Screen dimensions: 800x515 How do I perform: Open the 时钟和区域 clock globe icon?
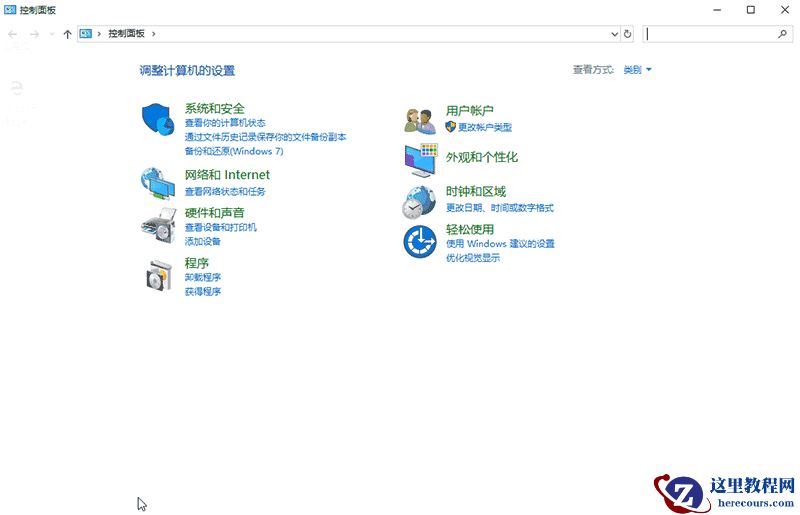[419, 202]
